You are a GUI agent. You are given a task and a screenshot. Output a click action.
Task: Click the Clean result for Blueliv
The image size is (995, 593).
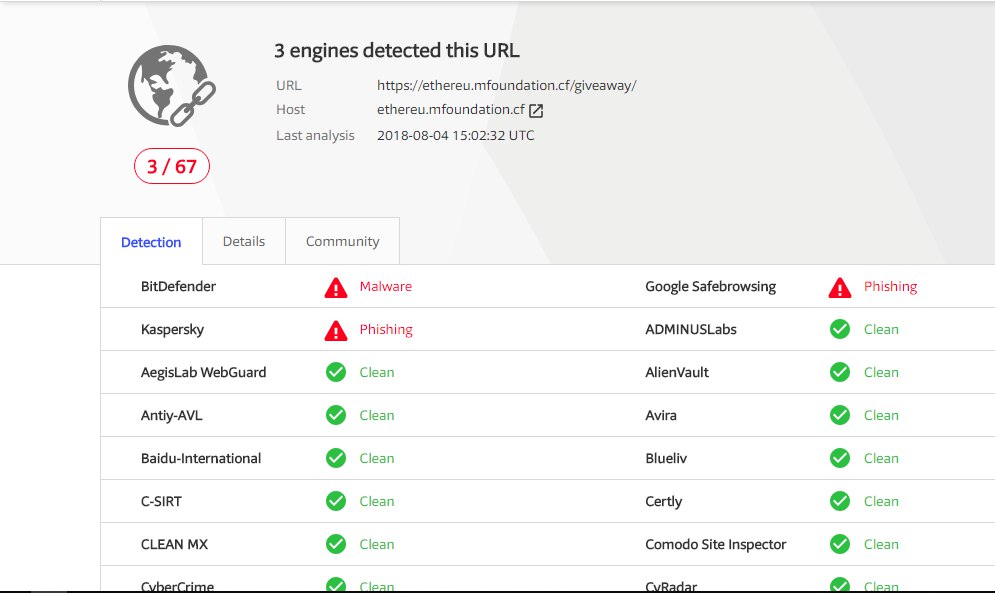[881, 458]
